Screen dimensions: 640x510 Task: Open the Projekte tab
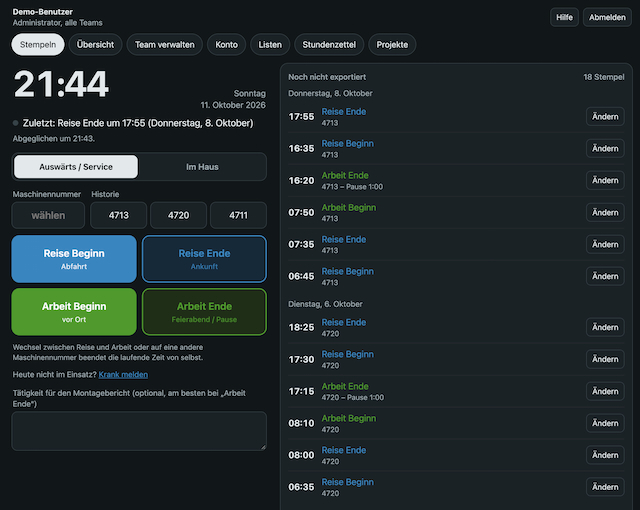[x=392, y=44]
